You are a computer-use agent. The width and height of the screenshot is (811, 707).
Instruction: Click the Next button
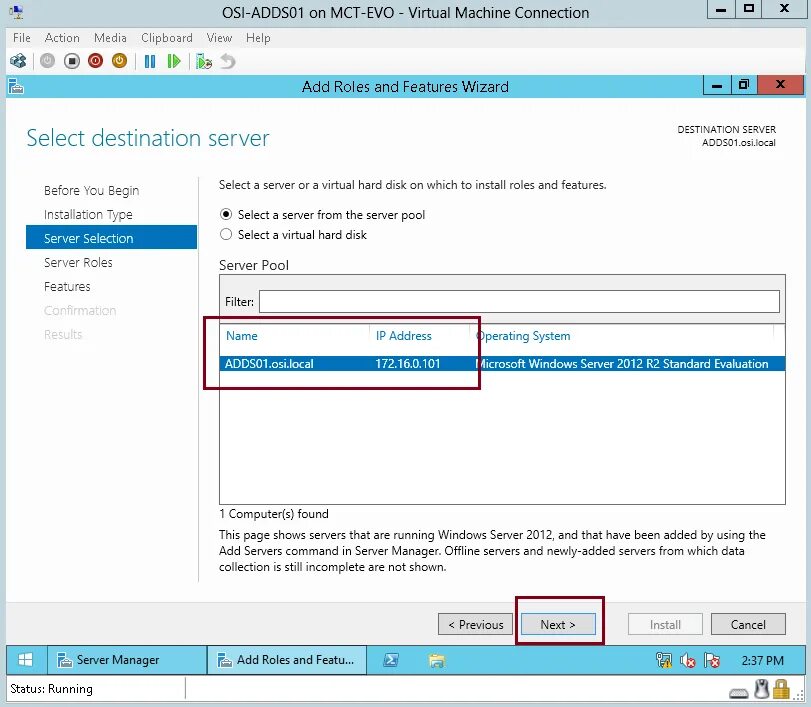pos(558,624)
